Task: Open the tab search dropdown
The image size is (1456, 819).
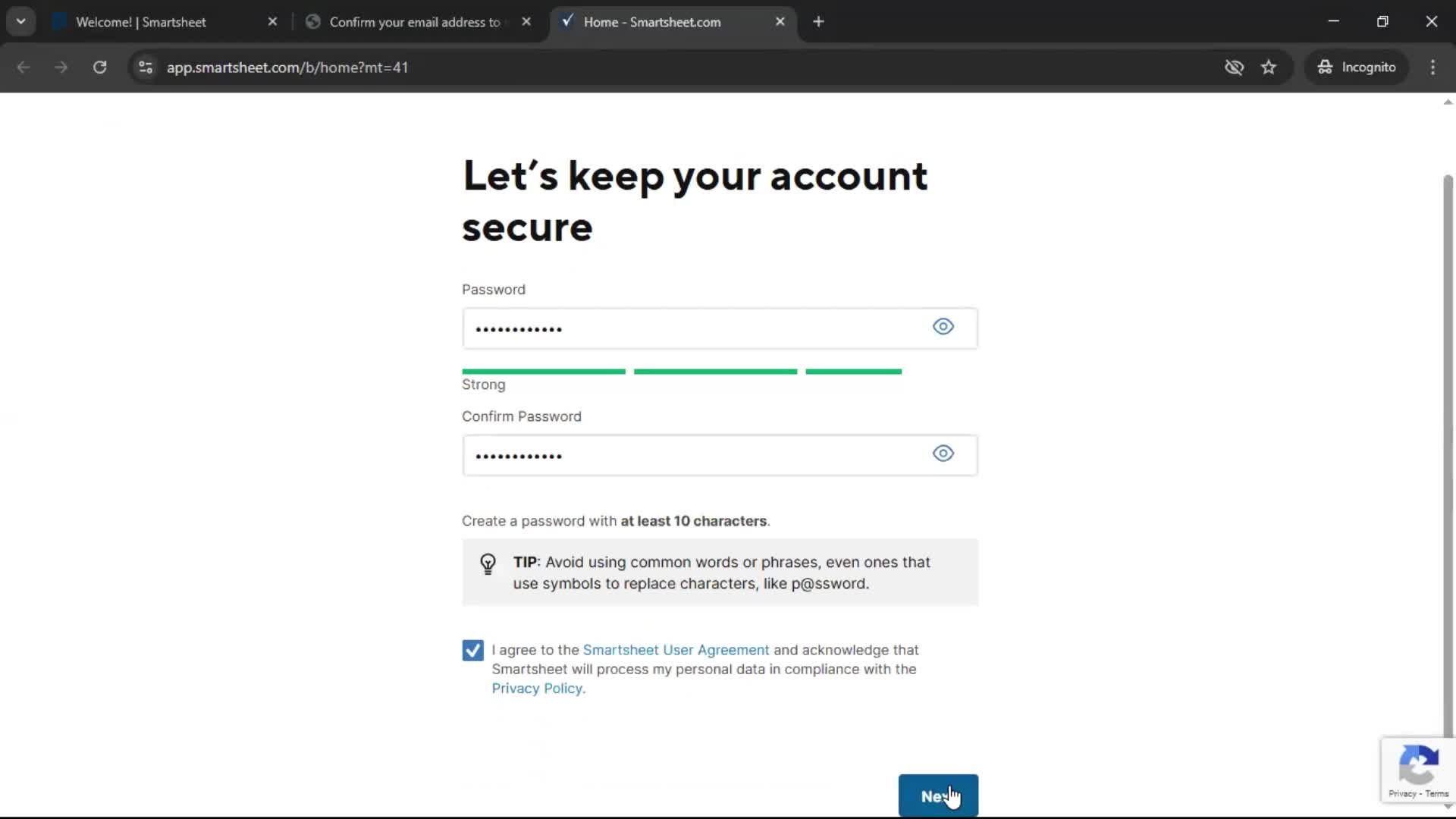Action: coord(20,21)
